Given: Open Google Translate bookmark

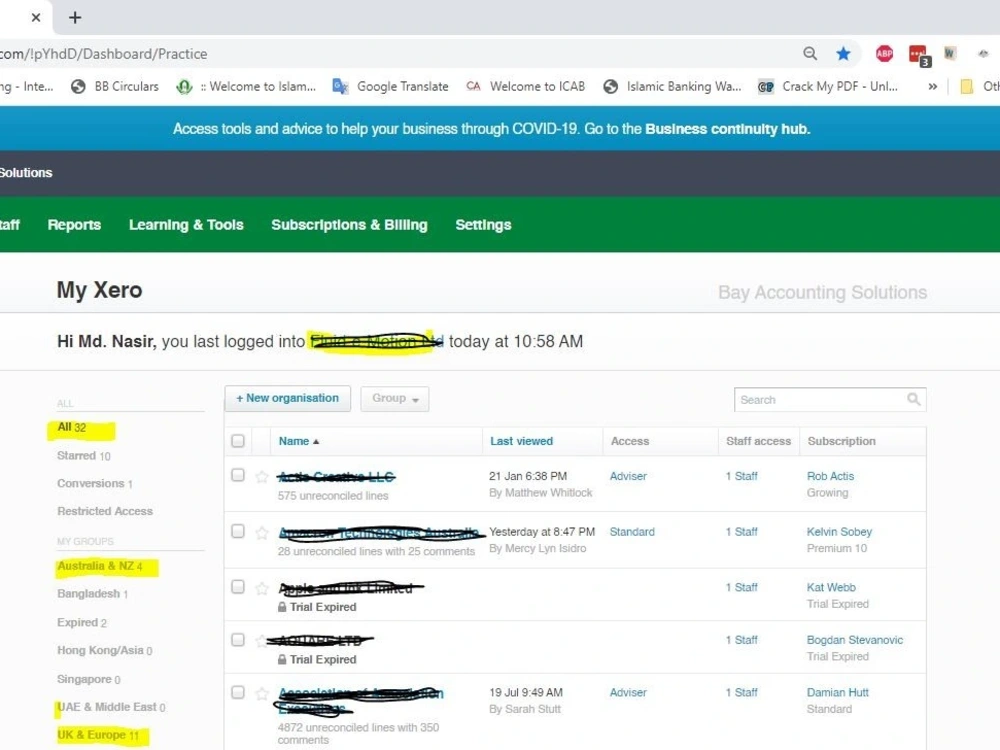Looking at the screenshot, I should [390, 87].
